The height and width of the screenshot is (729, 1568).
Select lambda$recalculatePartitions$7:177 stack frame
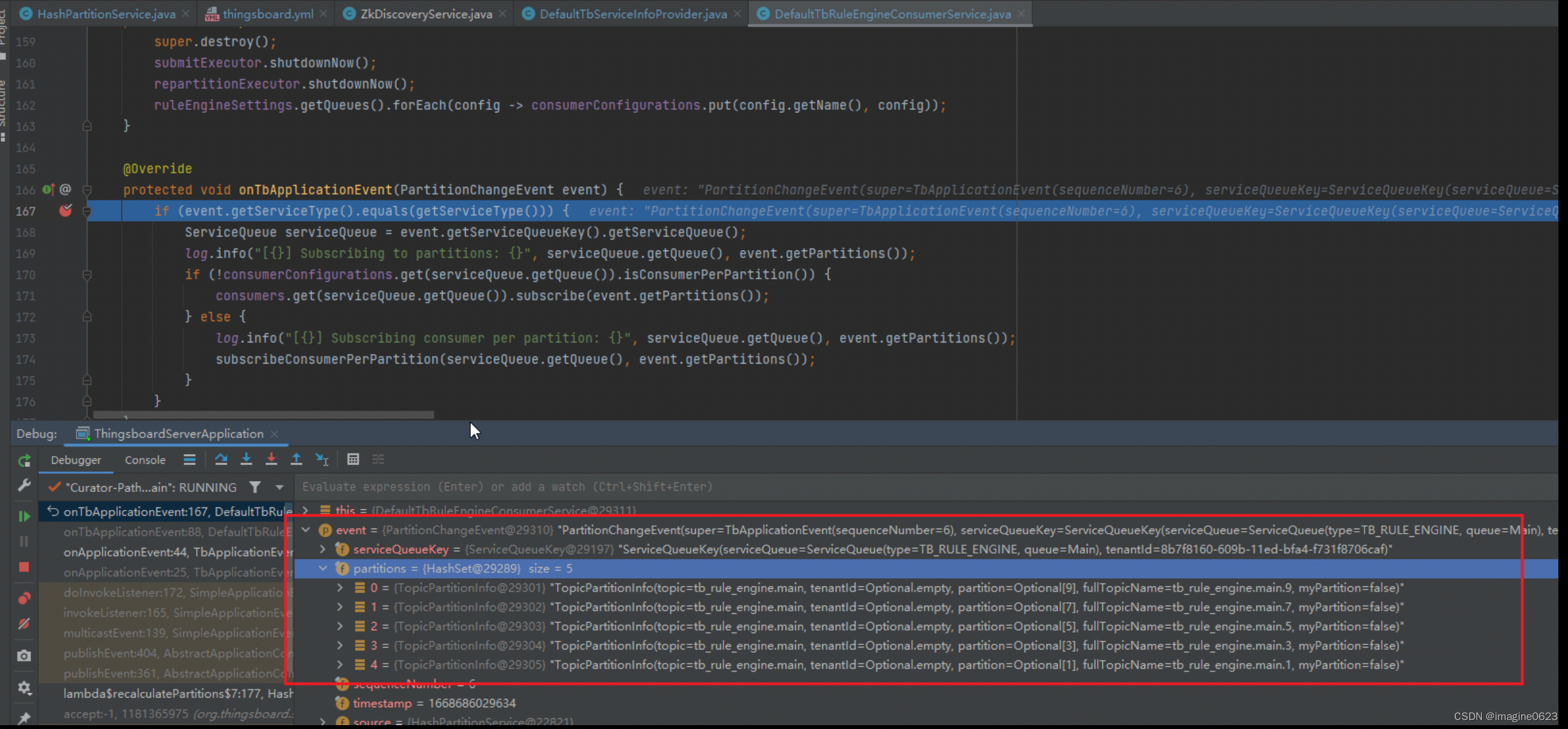coord(166,694)
